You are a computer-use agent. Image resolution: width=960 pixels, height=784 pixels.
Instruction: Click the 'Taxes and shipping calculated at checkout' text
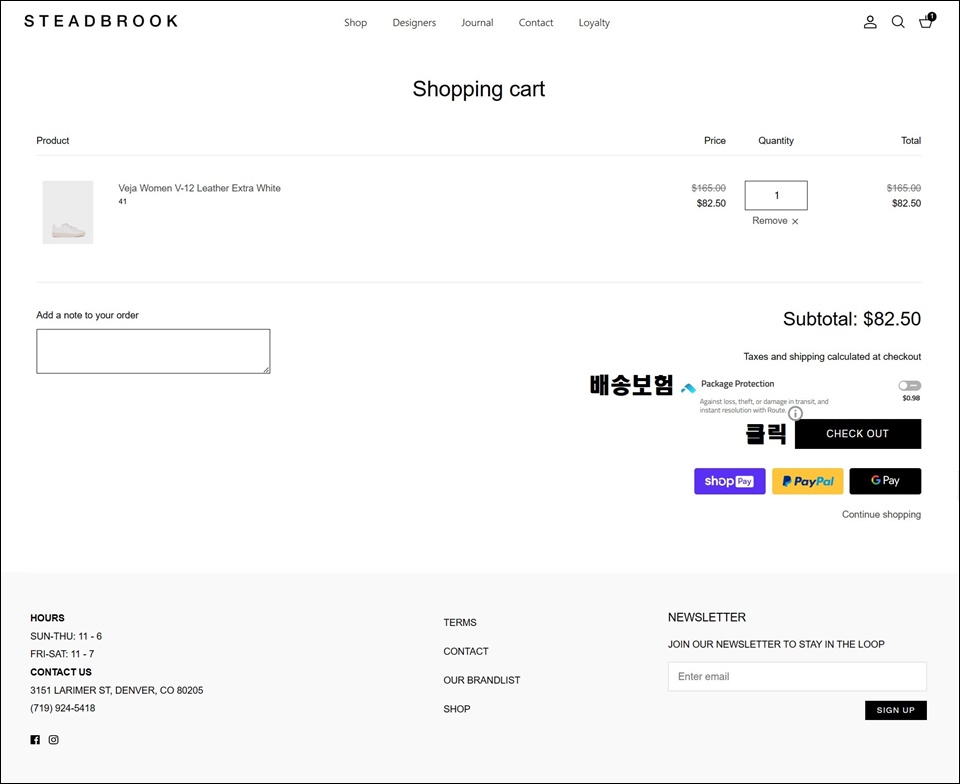(832, 357)
